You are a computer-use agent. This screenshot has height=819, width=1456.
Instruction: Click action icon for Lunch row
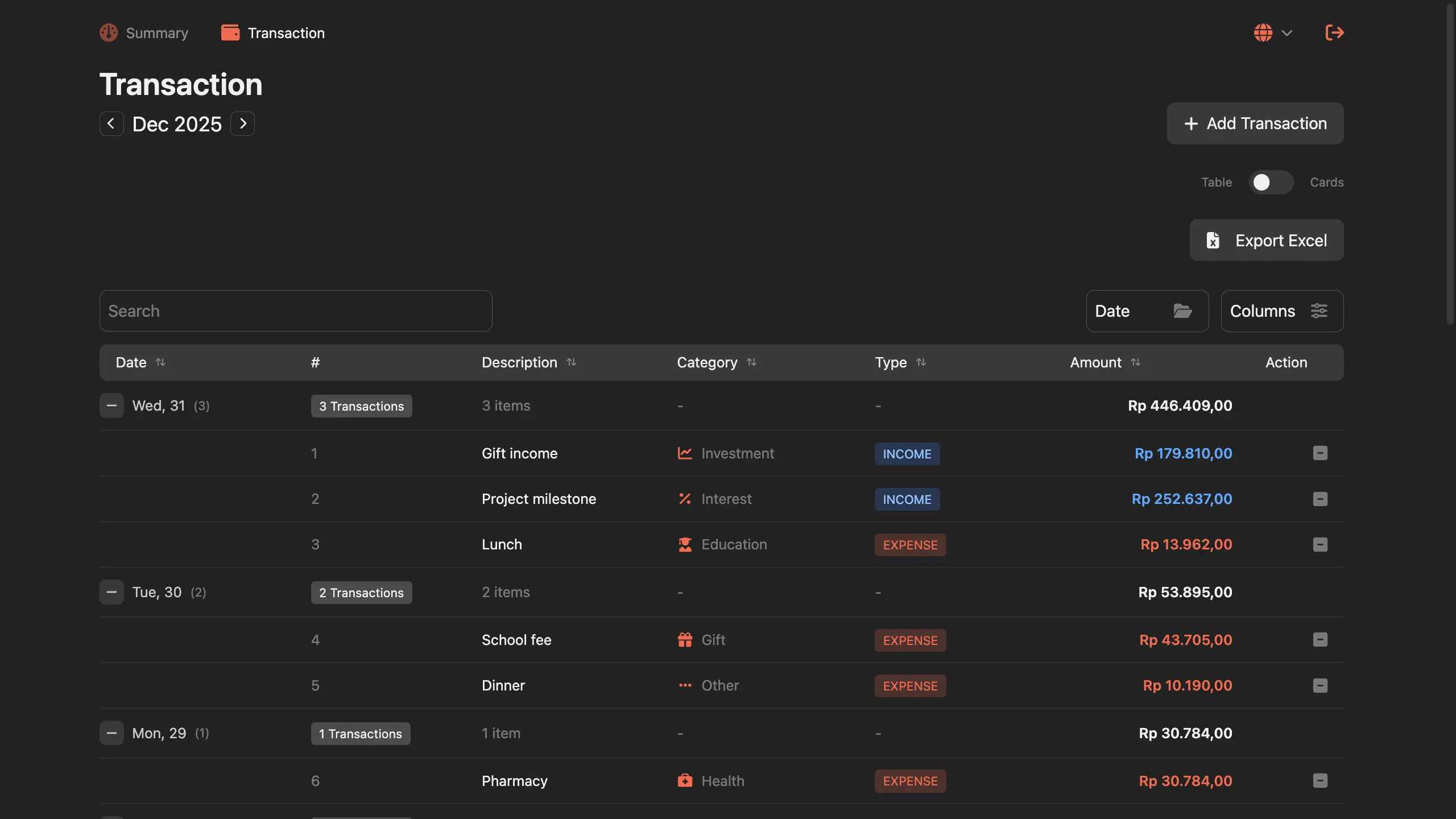1320,544
